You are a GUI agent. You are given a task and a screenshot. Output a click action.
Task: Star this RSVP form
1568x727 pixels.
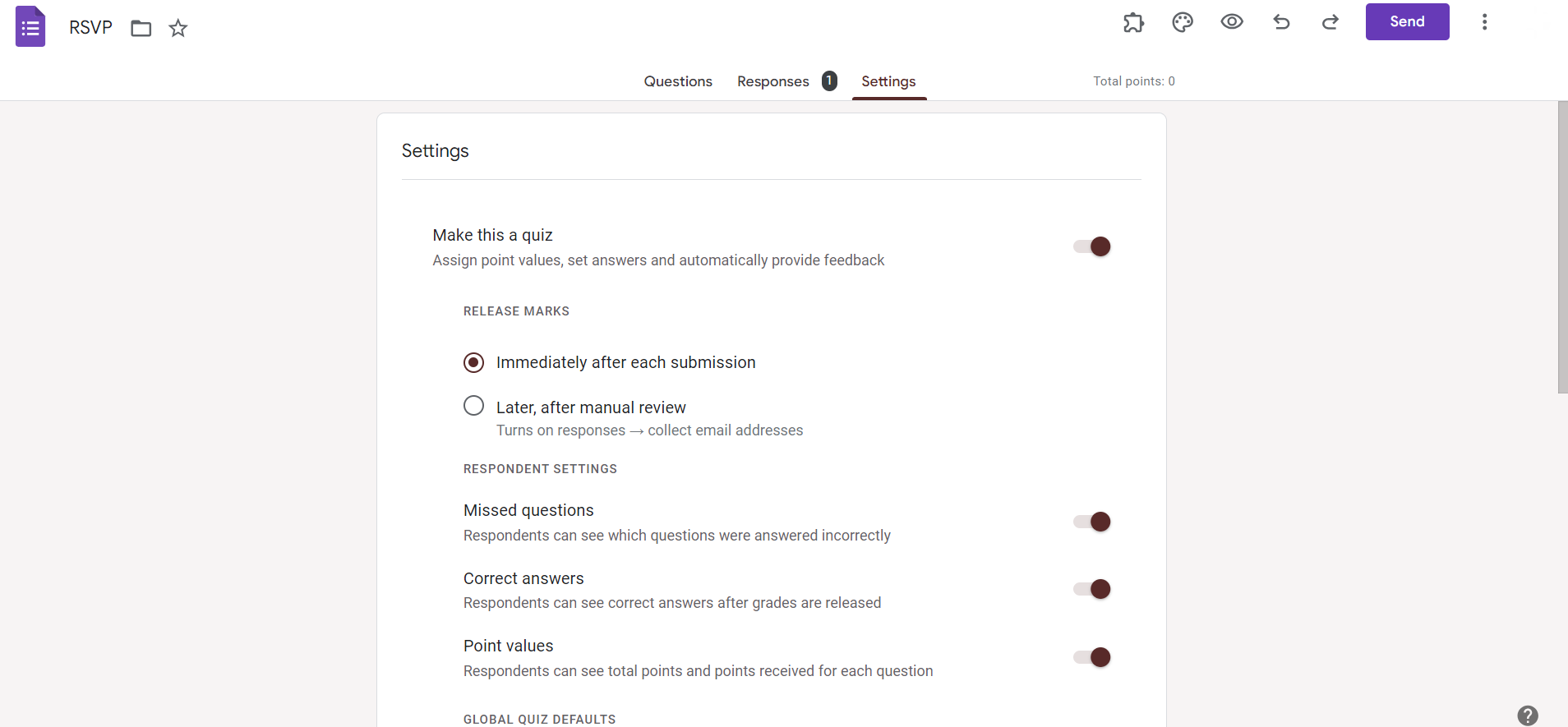(178, 29)
